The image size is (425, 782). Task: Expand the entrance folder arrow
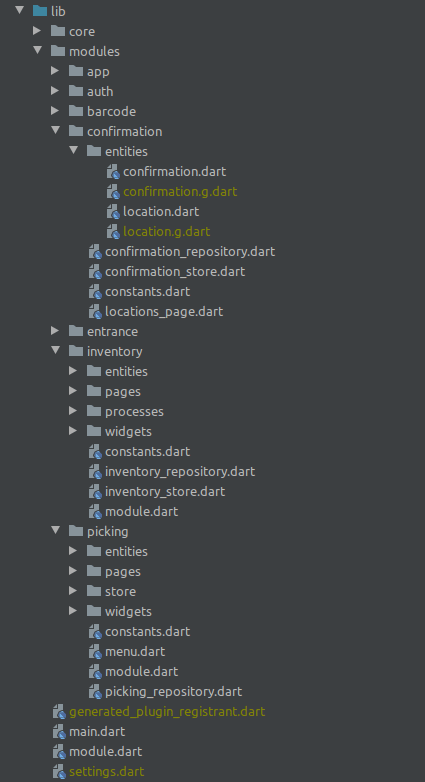55,330
